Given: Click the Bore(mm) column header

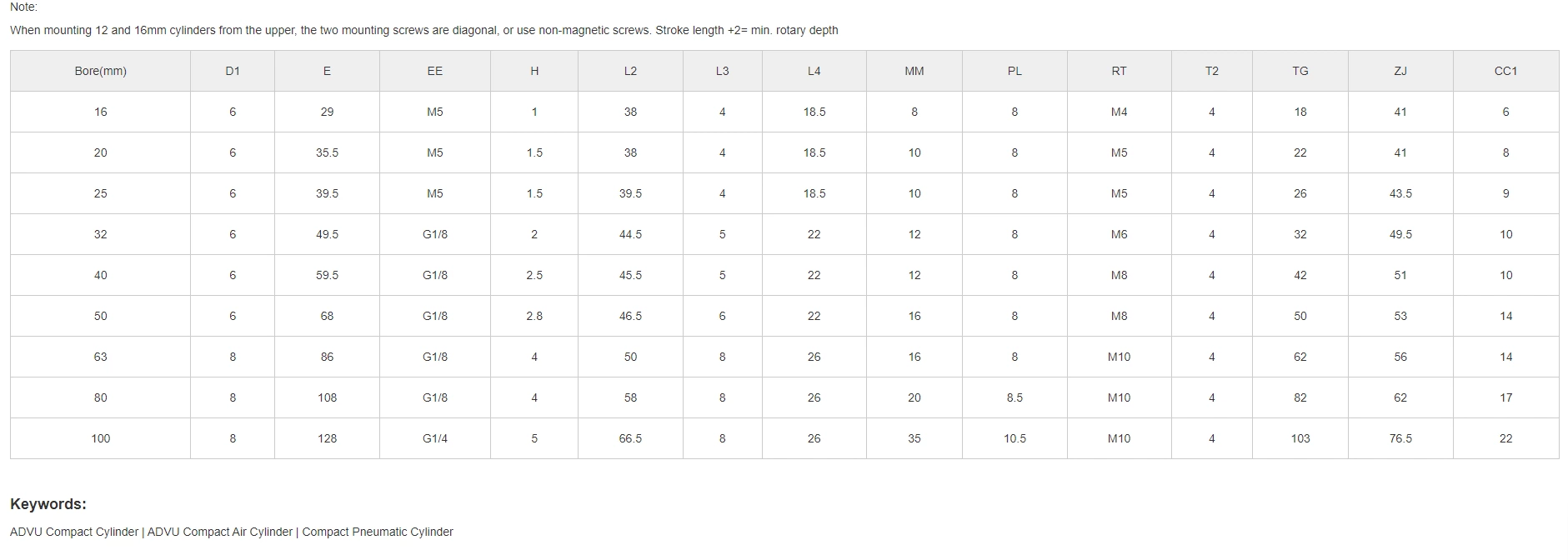Looking at the screenshot, I should tap(100, 71).
